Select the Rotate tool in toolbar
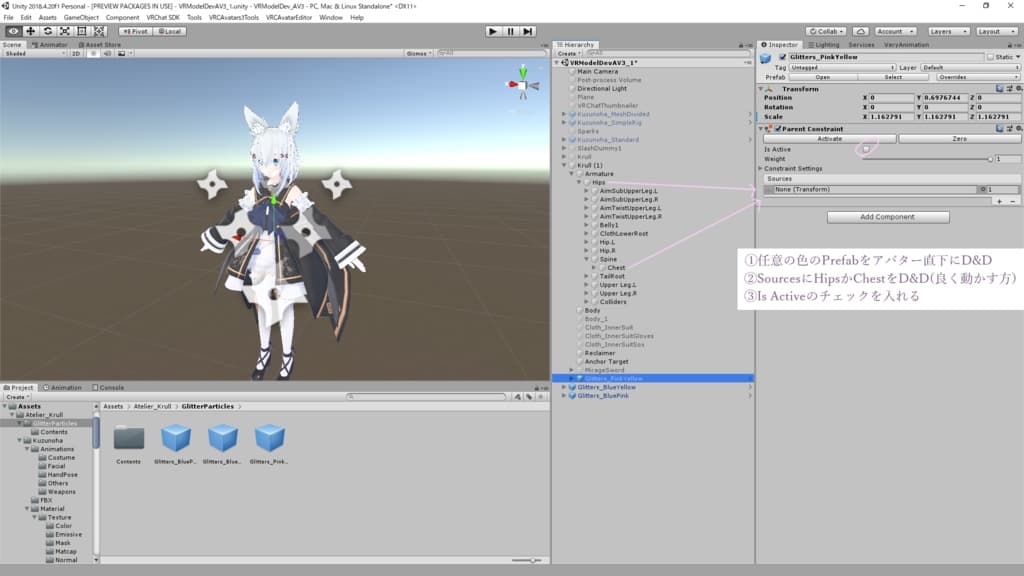 coord(48,31)
